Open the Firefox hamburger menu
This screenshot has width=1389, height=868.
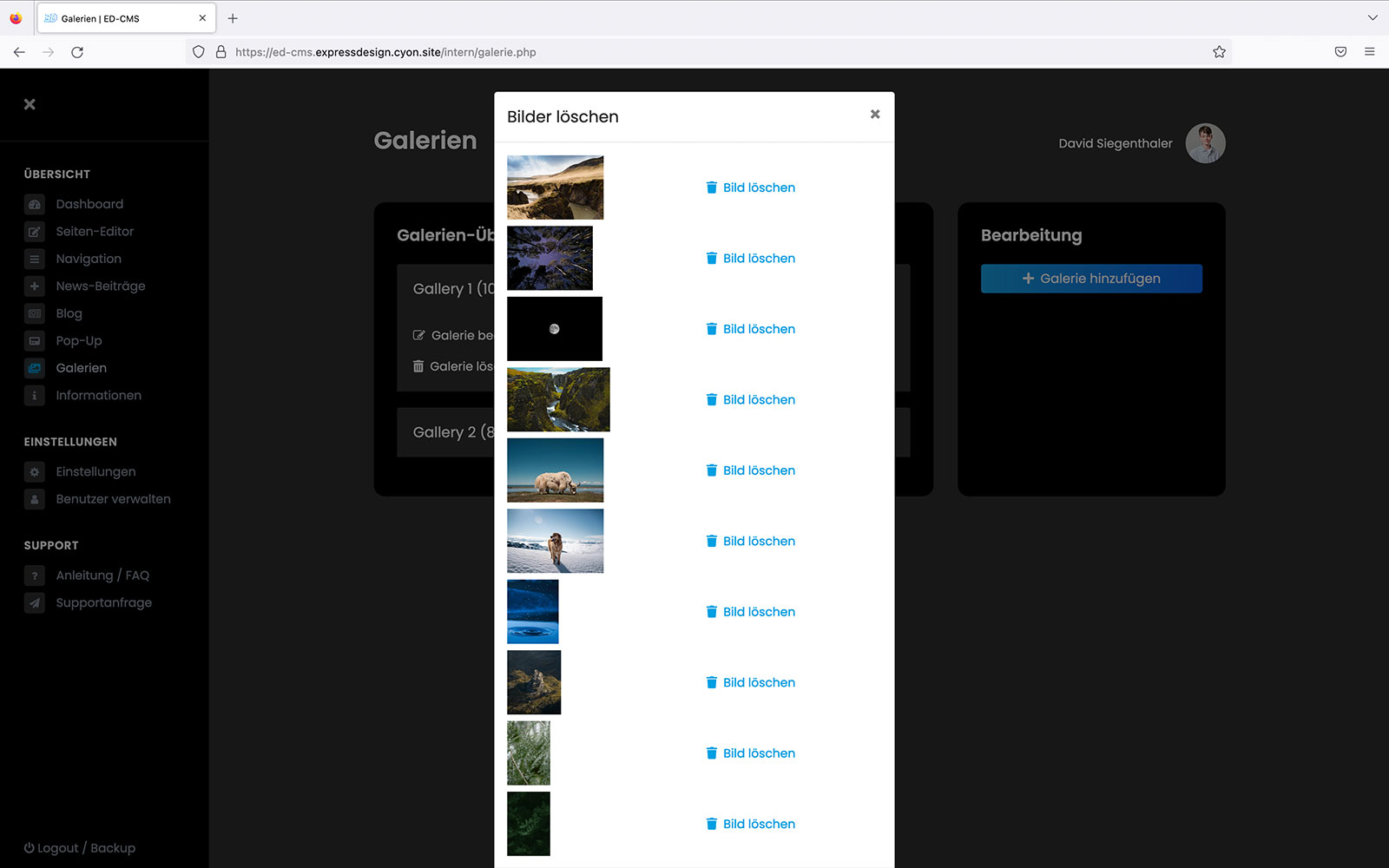point(1369,52)
